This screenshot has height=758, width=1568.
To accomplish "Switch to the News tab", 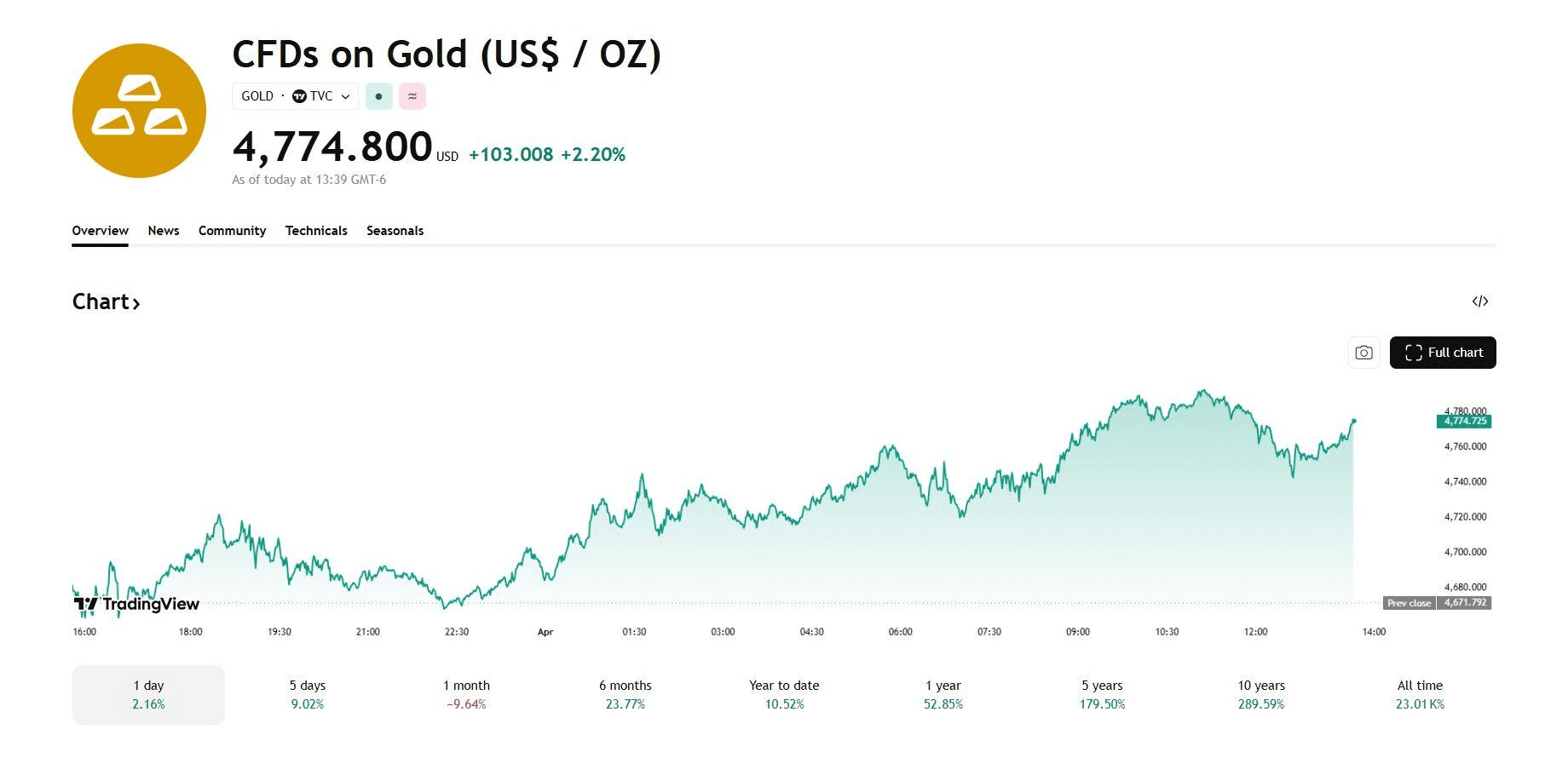I will pyautogui.click(x=164, y=231).
